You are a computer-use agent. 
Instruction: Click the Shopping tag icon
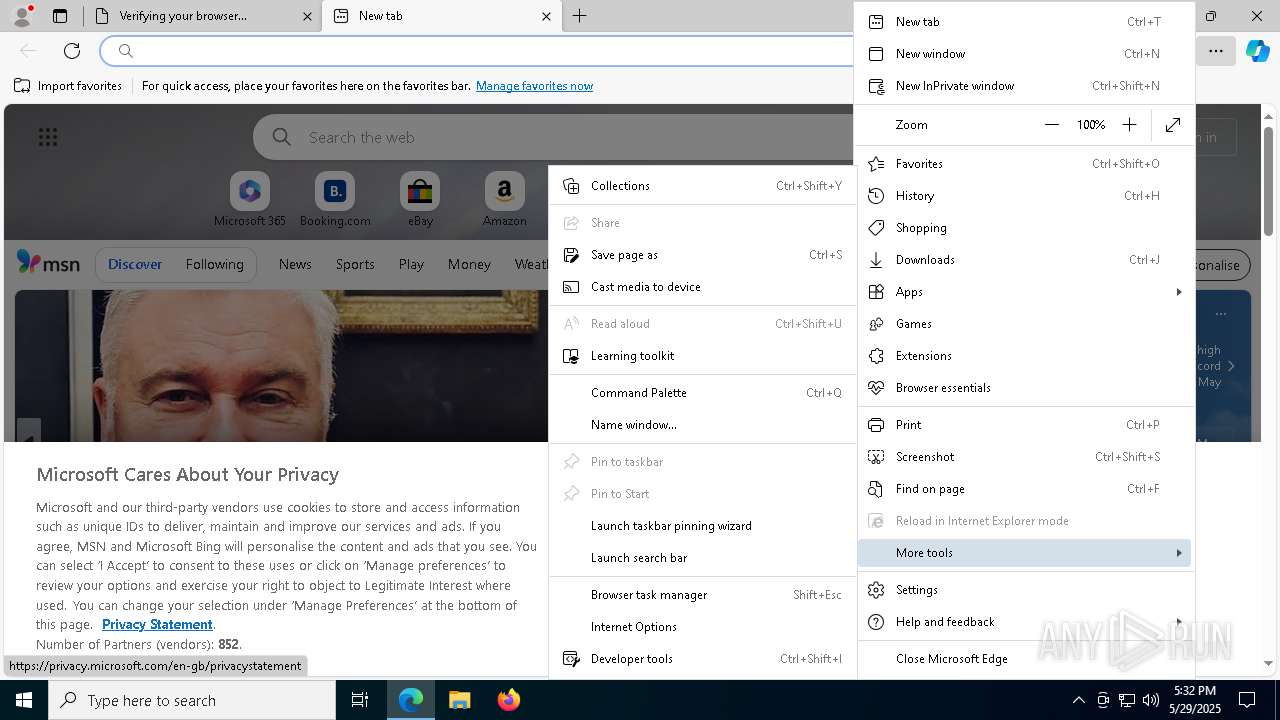tap(876, 228)
